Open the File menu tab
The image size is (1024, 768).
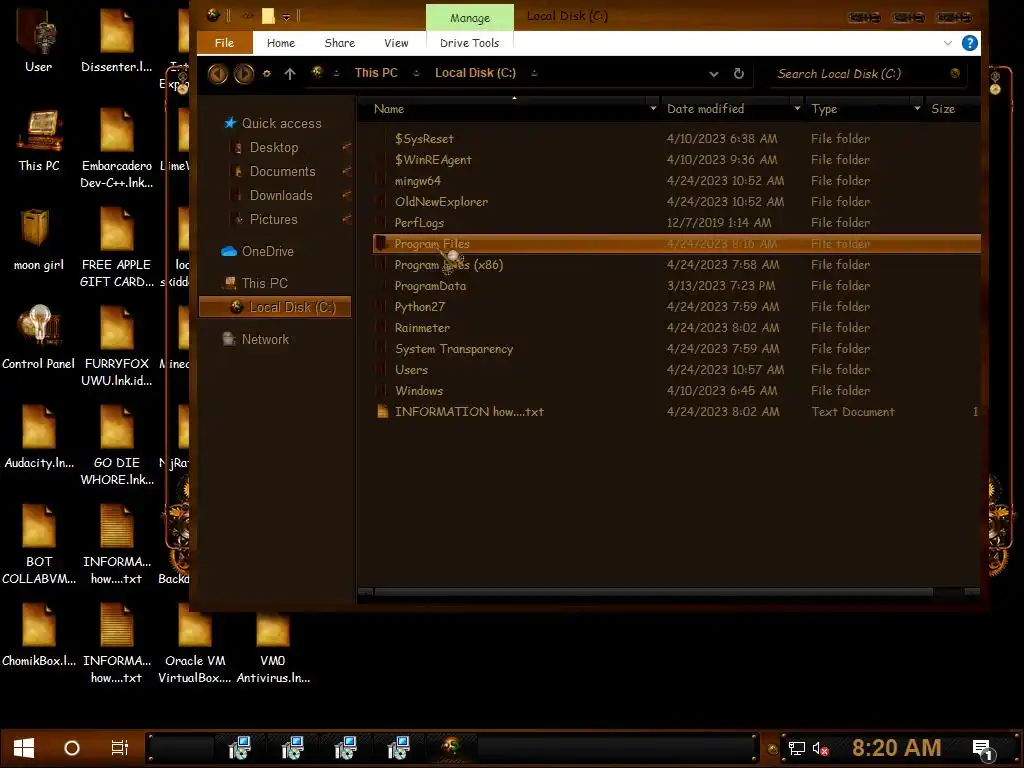tap(225, 43)
